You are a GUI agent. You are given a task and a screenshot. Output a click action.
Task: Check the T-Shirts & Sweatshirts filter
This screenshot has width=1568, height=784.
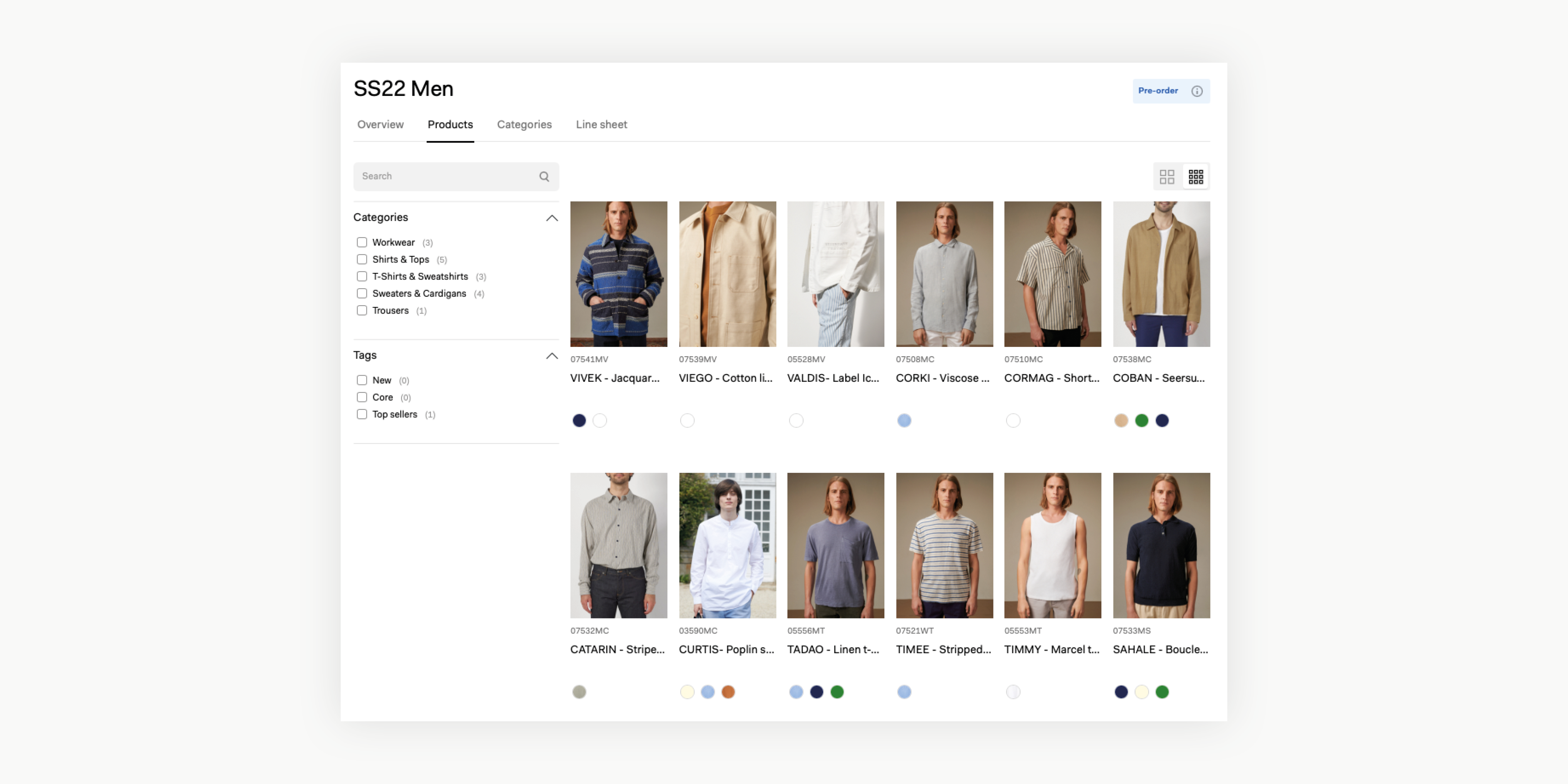click(x=362, y=276)
